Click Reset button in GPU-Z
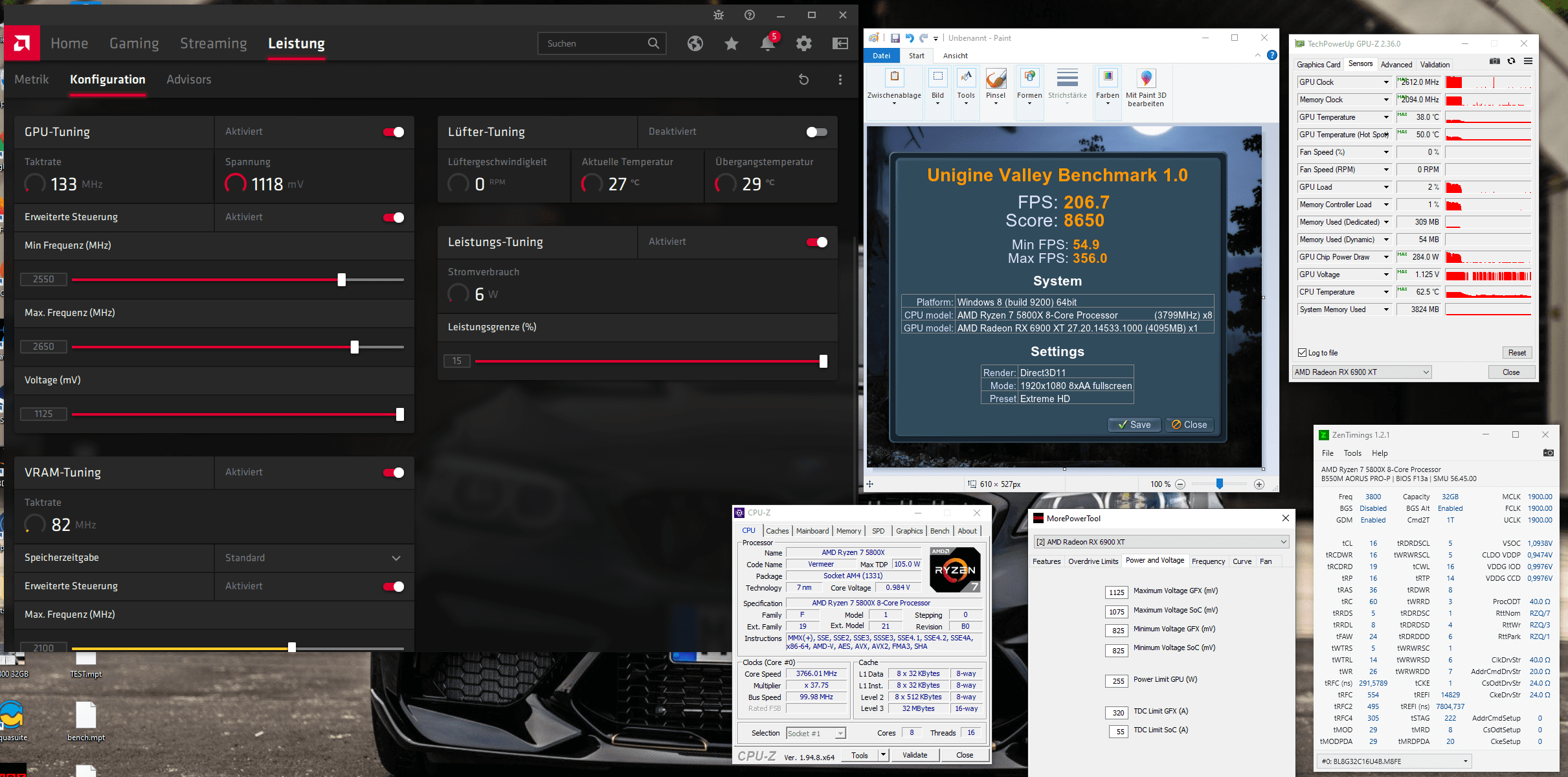Screen dimensions: 1568x777 point(1517,353)
